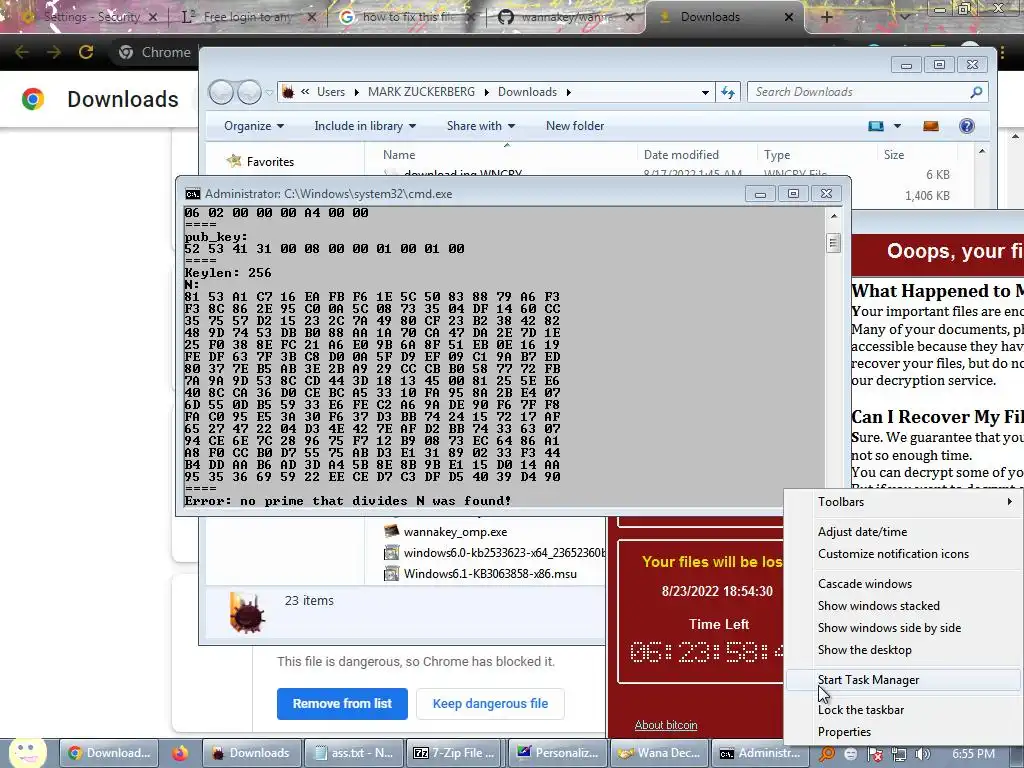Screen dimensions: 1024x768
Task: Click cmd window scrollbar up arrow
Action: (834, 216)
